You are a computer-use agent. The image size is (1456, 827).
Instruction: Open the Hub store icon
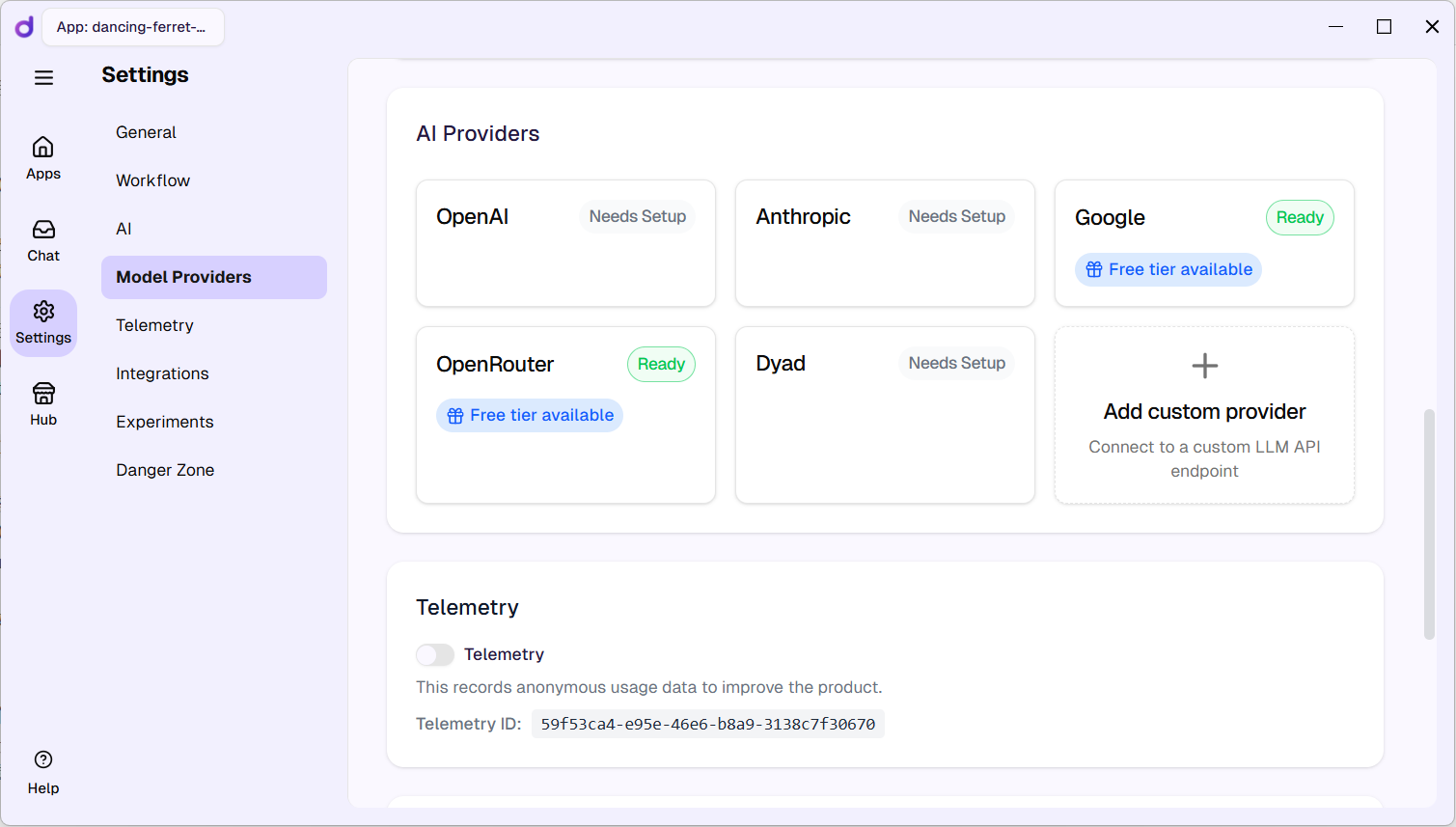click(x=43, y=394)
